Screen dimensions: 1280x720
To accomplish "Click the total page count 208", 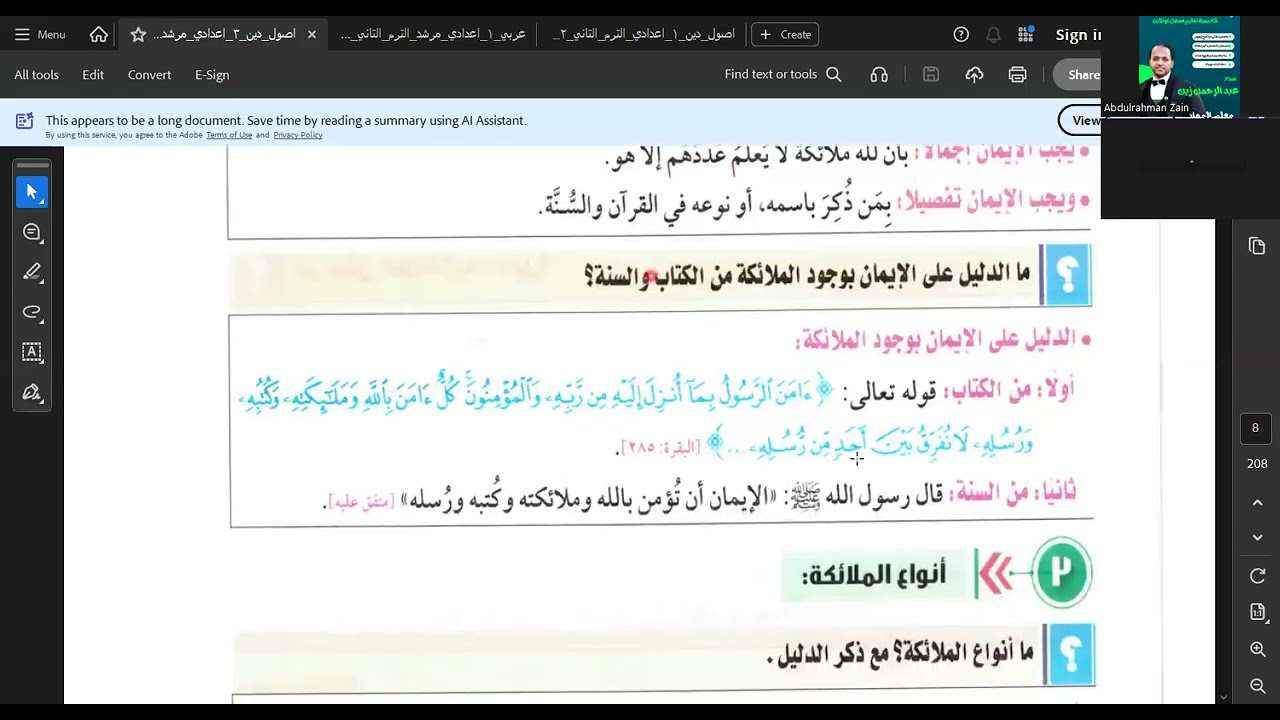I will [x=1257, y=464].
